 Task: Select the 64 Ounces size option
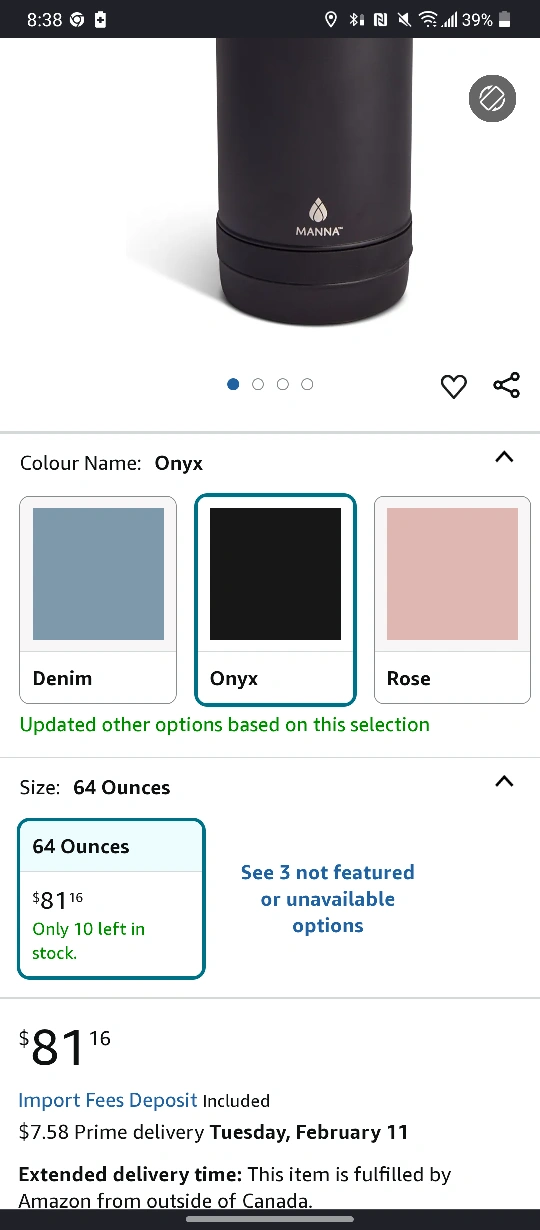coord(111,899)
